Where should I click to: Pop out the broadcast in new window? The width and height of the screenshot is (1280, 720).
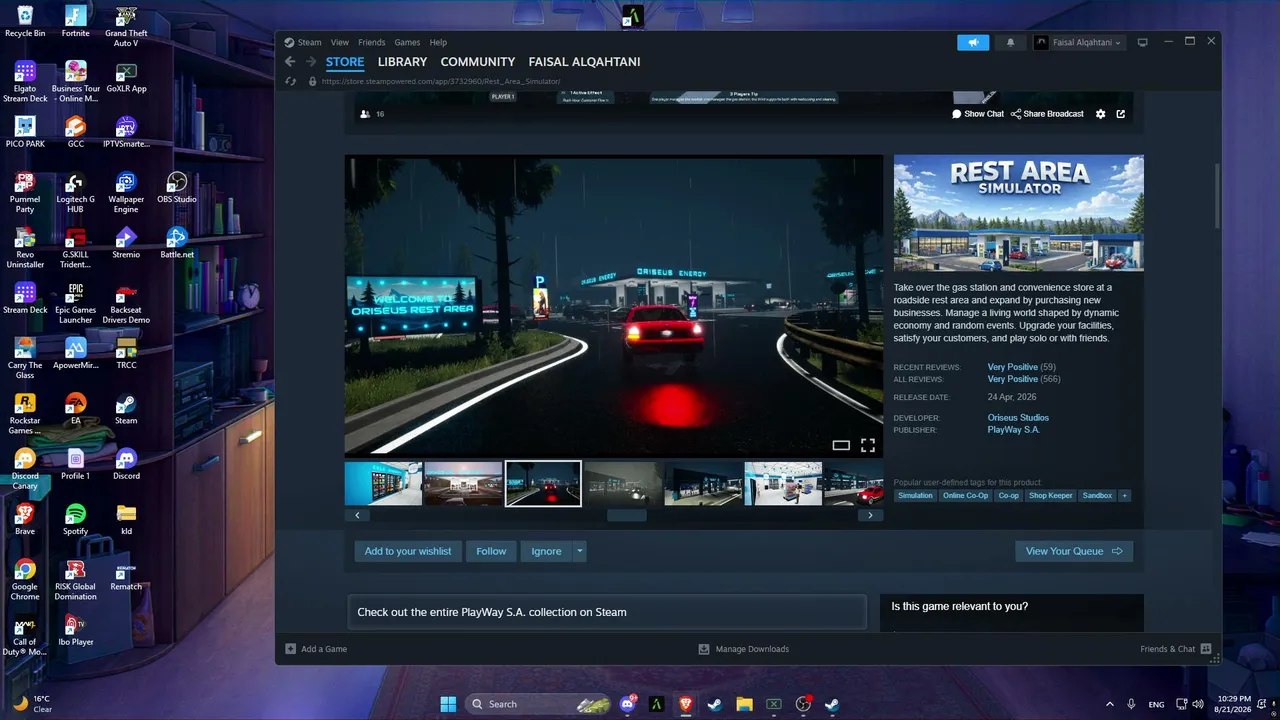coord(1121,114)
